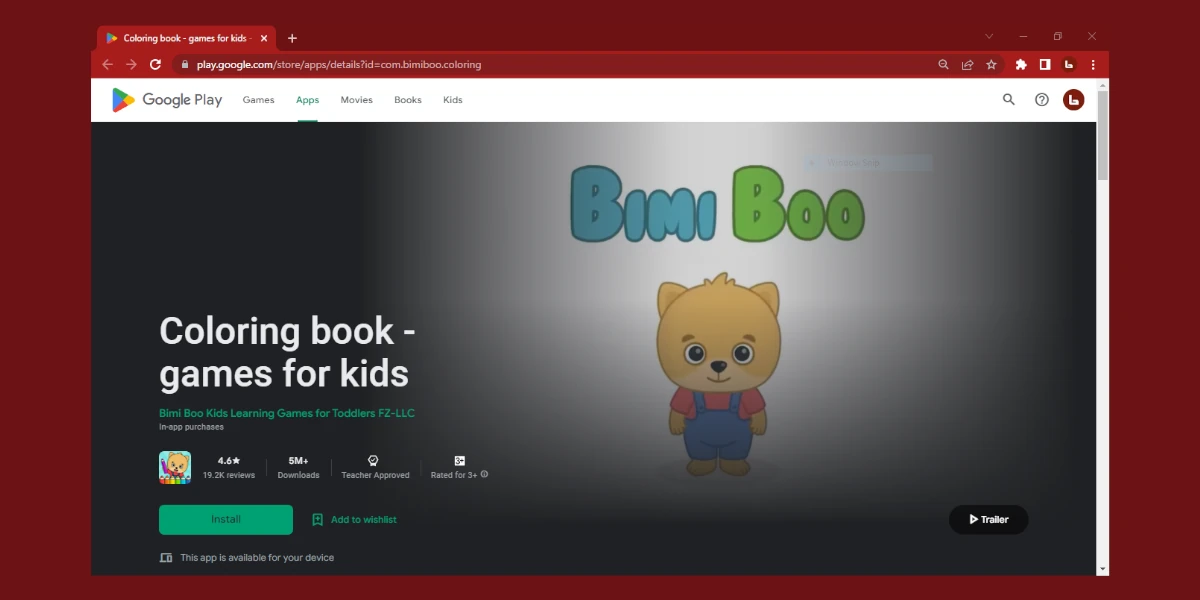Screen dimensions: 1200x600
Task: Click the Google Play logo
Action: click(167, 100)
